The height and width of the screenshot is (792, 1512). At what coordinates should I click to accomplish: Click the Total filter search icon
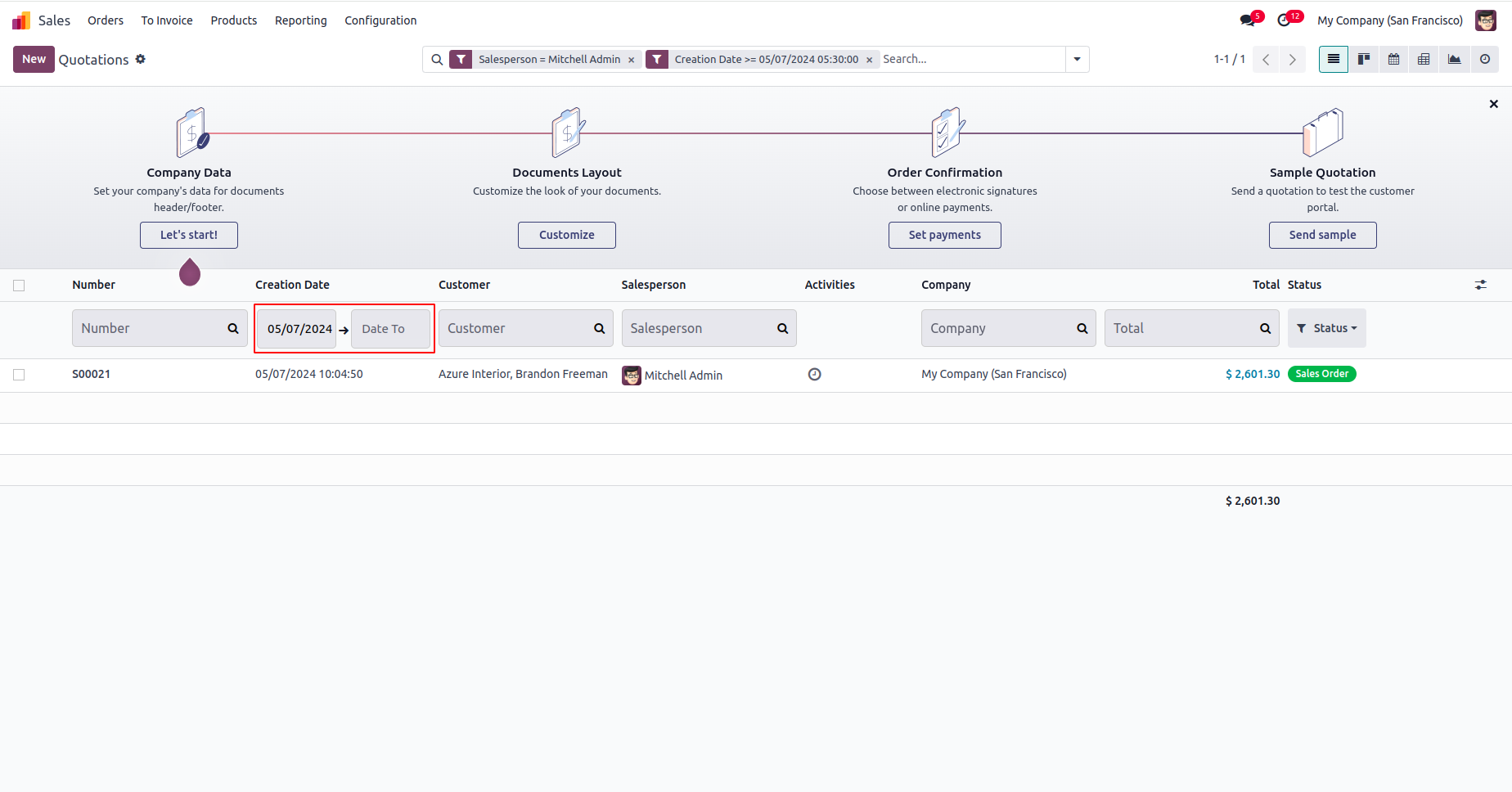pyautogui.click(x=1266, y=328)
